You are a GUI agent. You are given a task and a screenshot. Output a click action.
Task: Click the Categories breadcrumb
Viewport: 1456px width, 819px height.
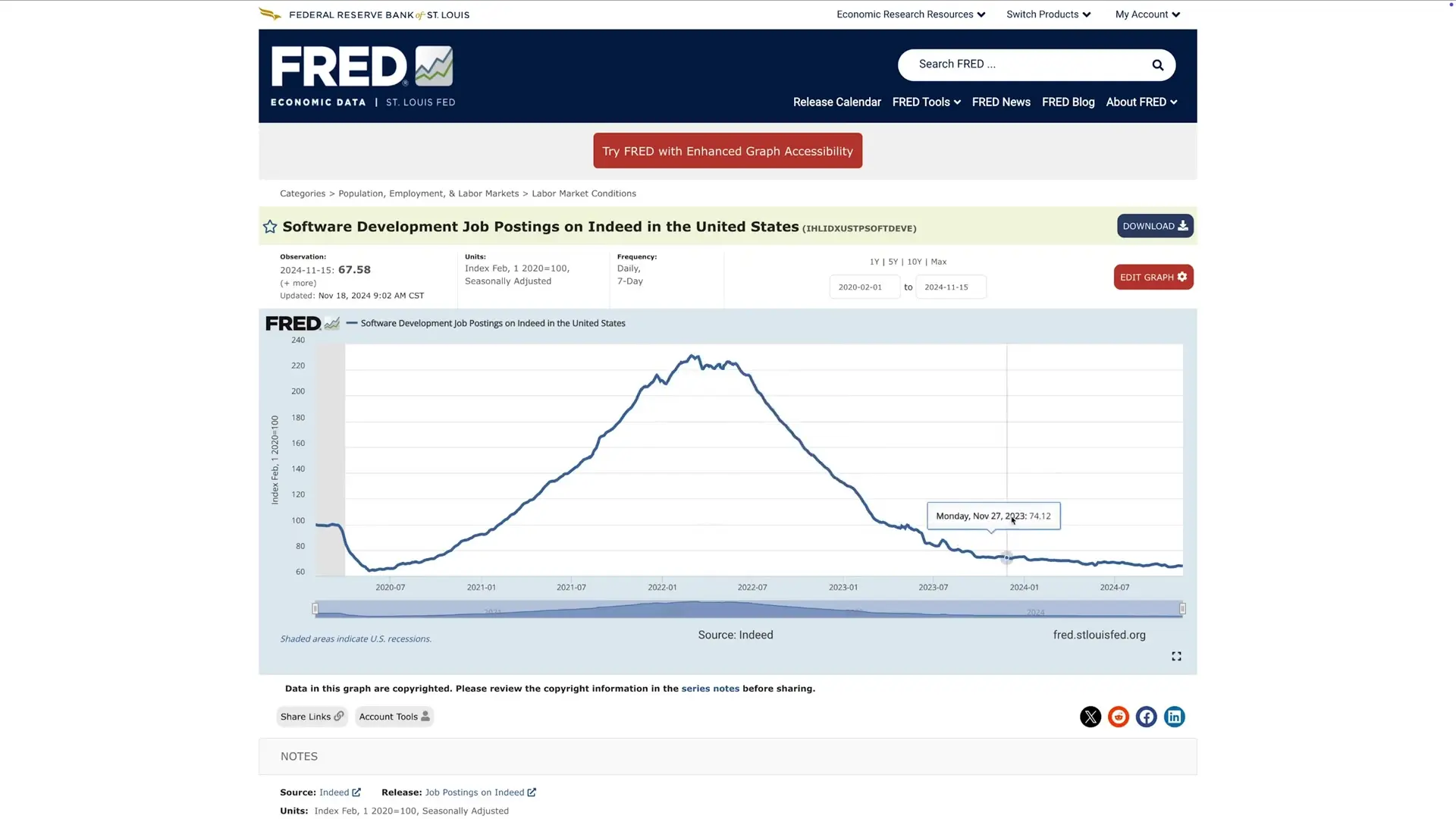coord(303,193)
